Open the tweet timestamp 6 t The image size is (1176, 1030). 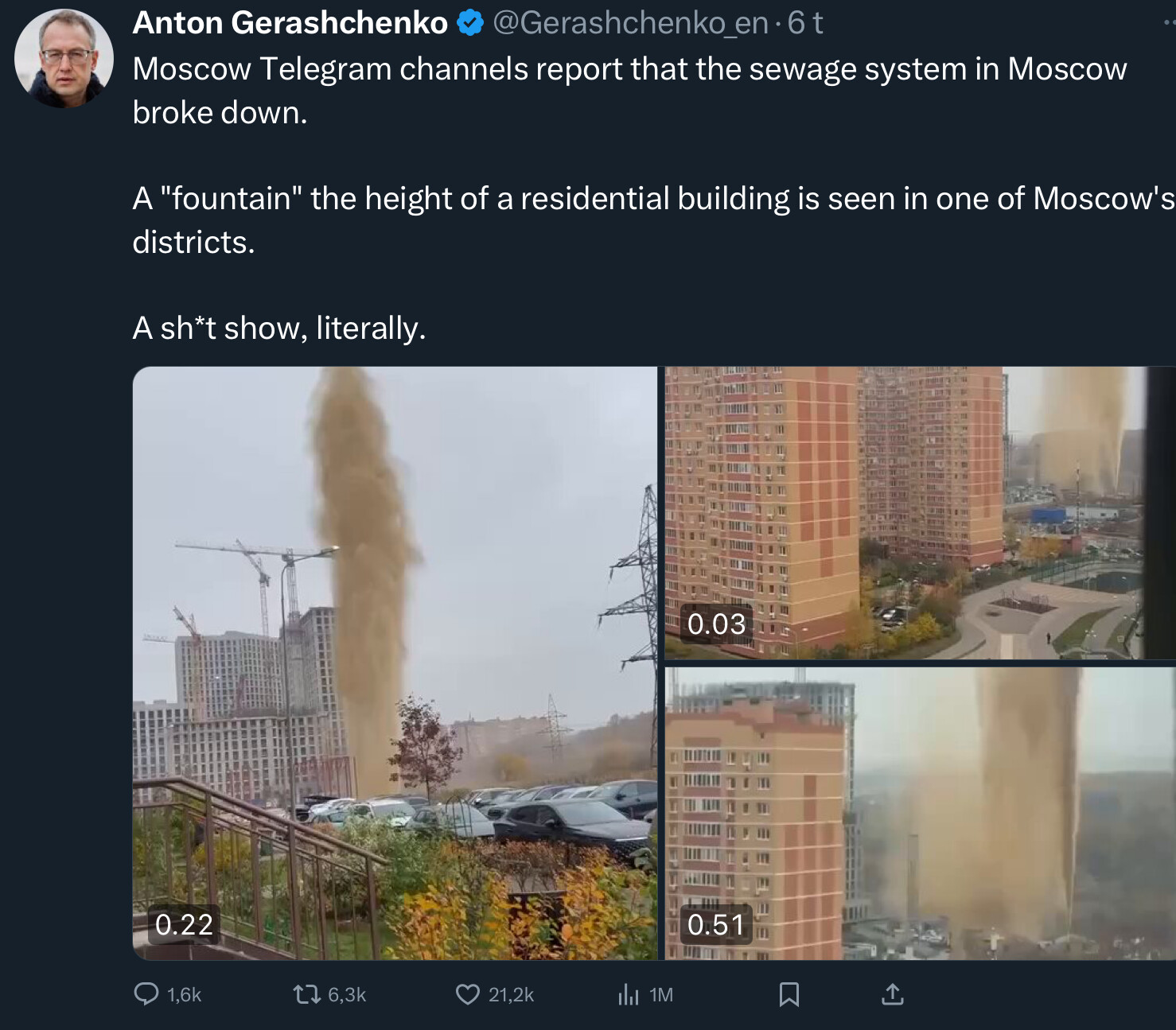point(804,23)
